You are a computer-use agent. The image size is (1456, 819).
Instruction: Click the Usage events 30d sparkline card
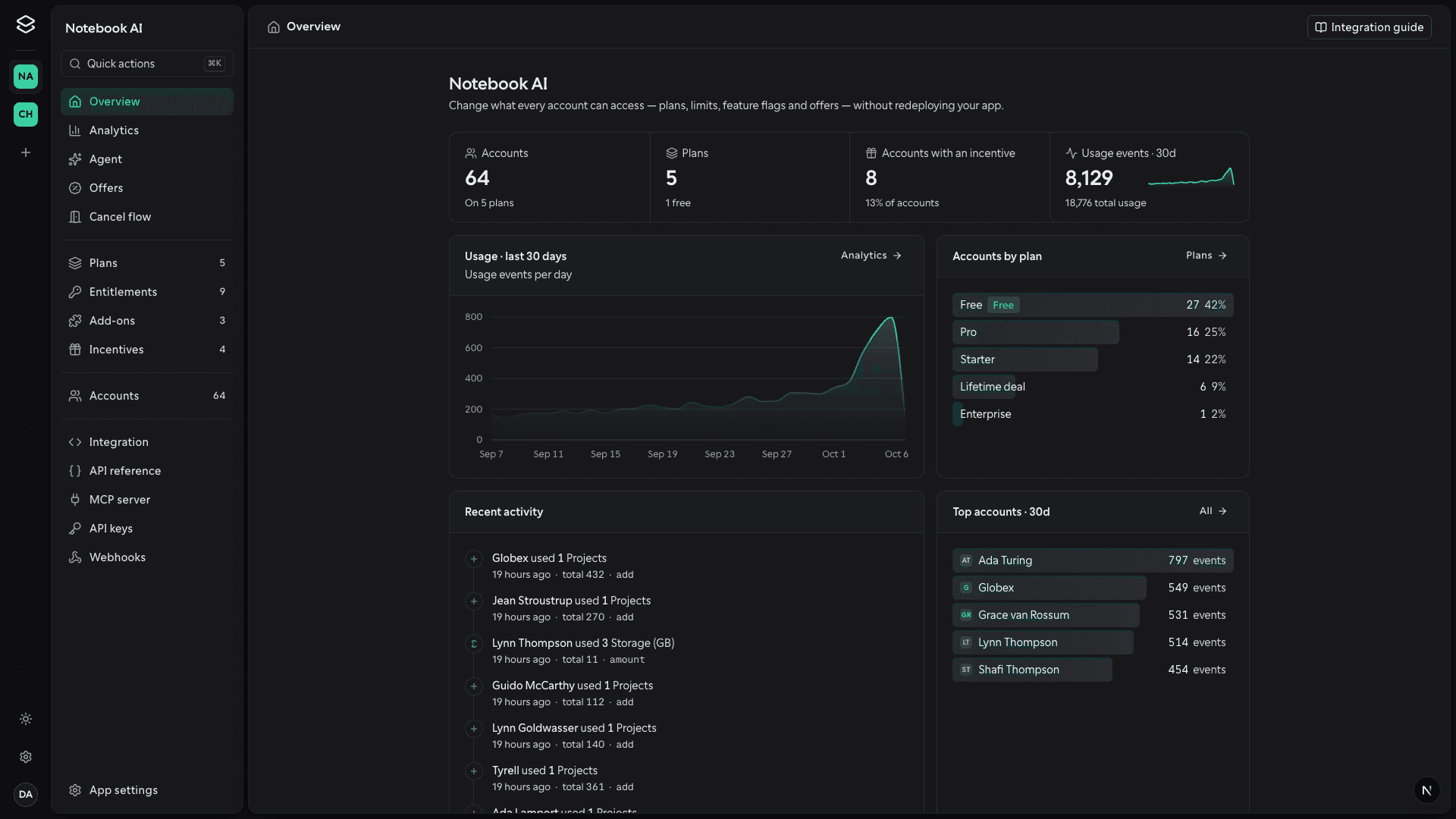(x=1149, y=177)
